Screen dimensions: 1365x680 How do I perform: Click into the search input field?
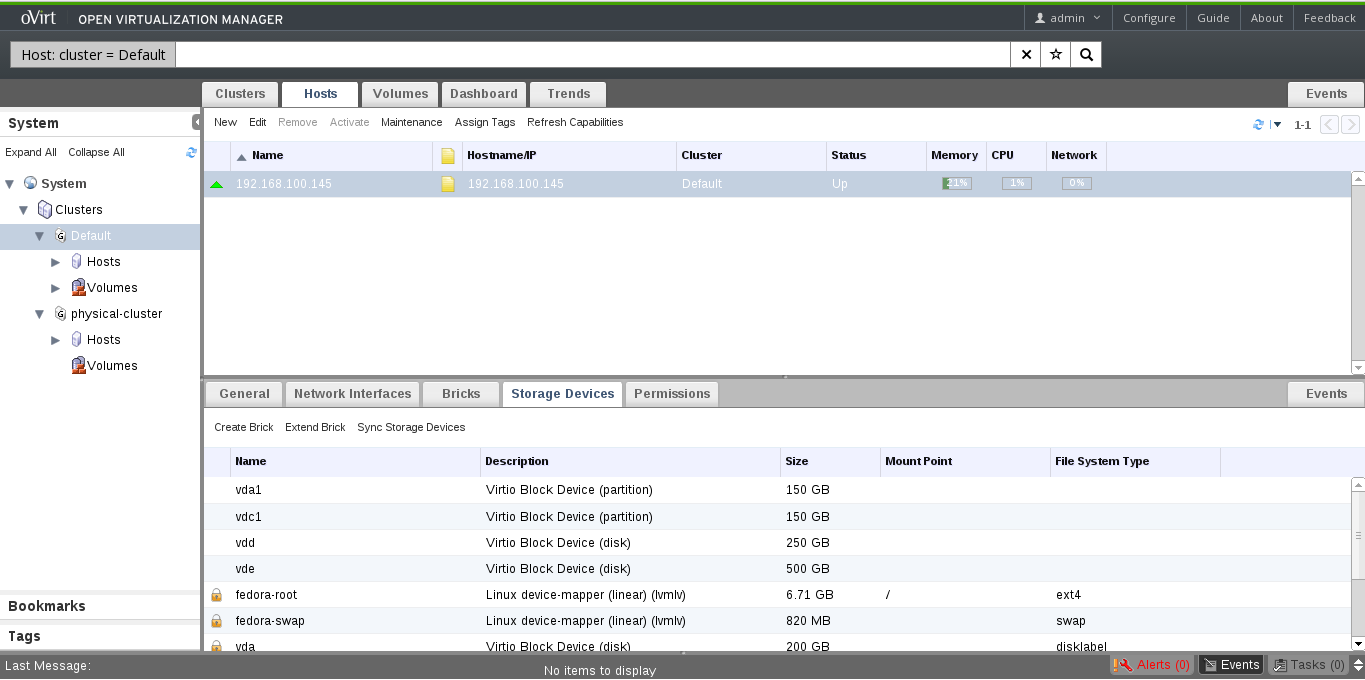pos(592,55)
